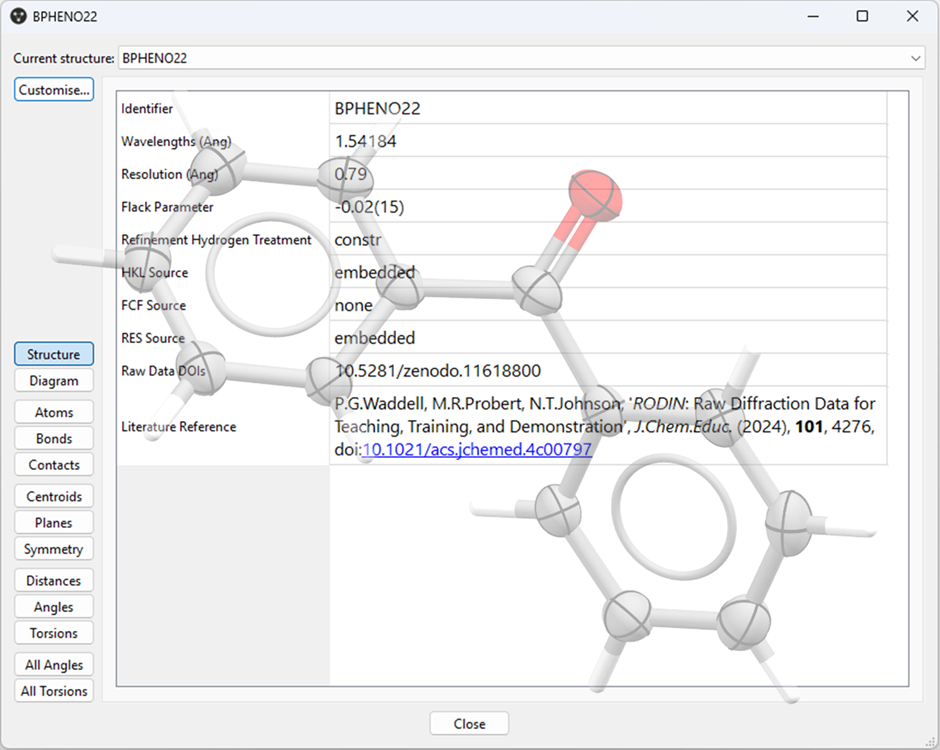940x750 pixels.
Task: View the Torsions table
Action: [x=54, y=633]
